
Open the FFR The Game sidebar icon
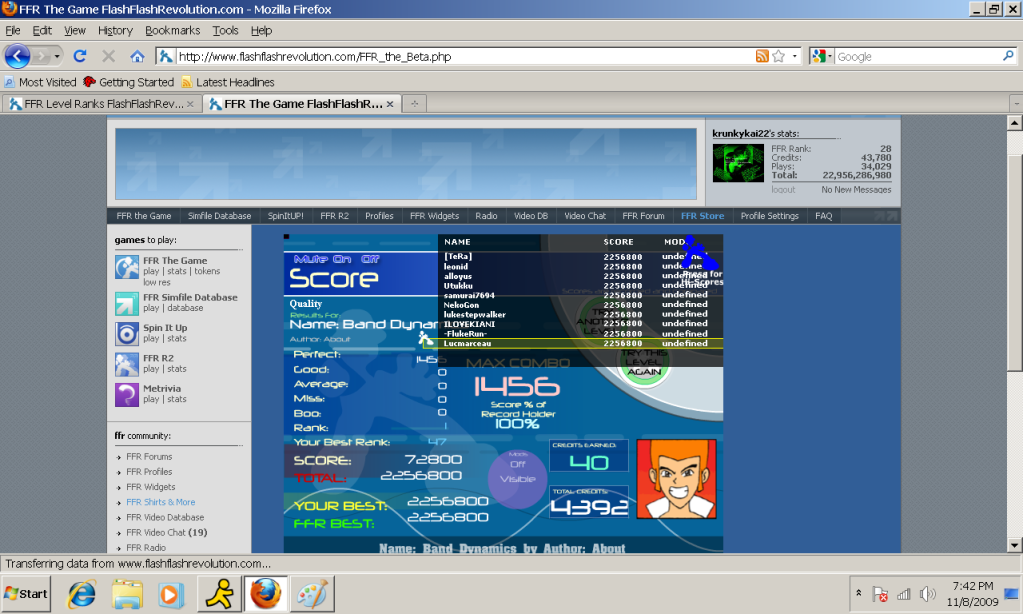127,267
